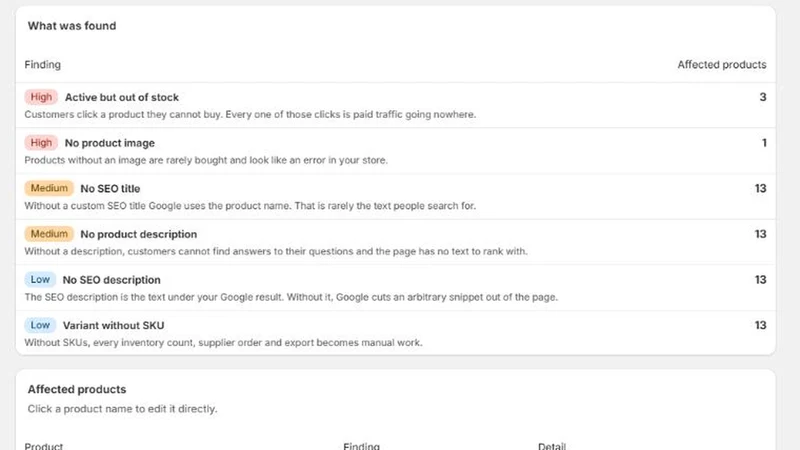800x450 pixels.
Task: Open the 'No product description' finding
Action: 138,234
